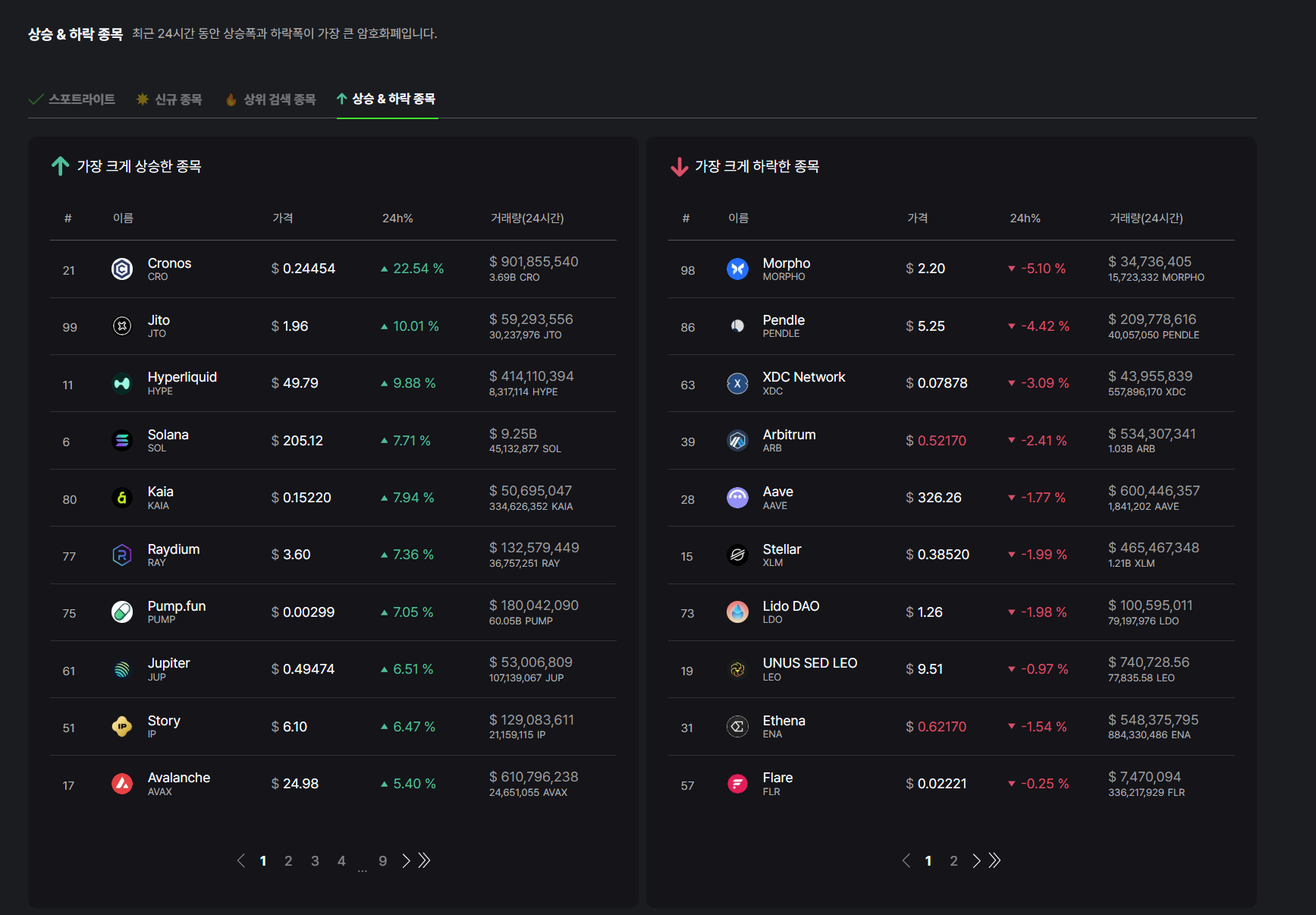Click the XDC Network coin logo icon
The image size is (1316, 915).
[x=737, y=383]
